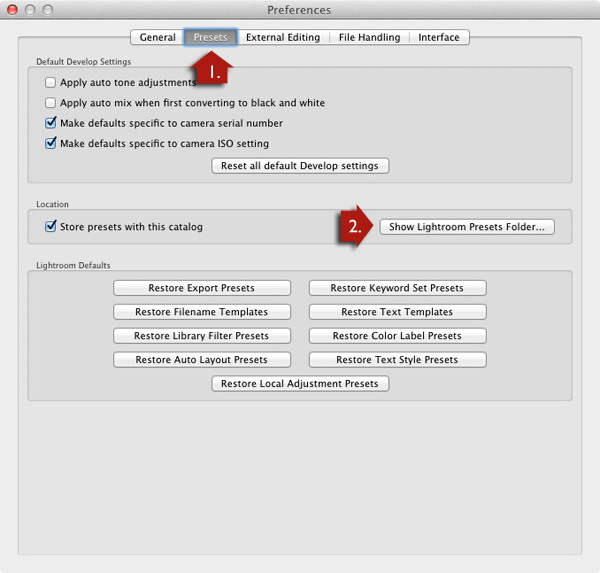Enable Apply auto tone adjustments checkbox

(51, 82)
